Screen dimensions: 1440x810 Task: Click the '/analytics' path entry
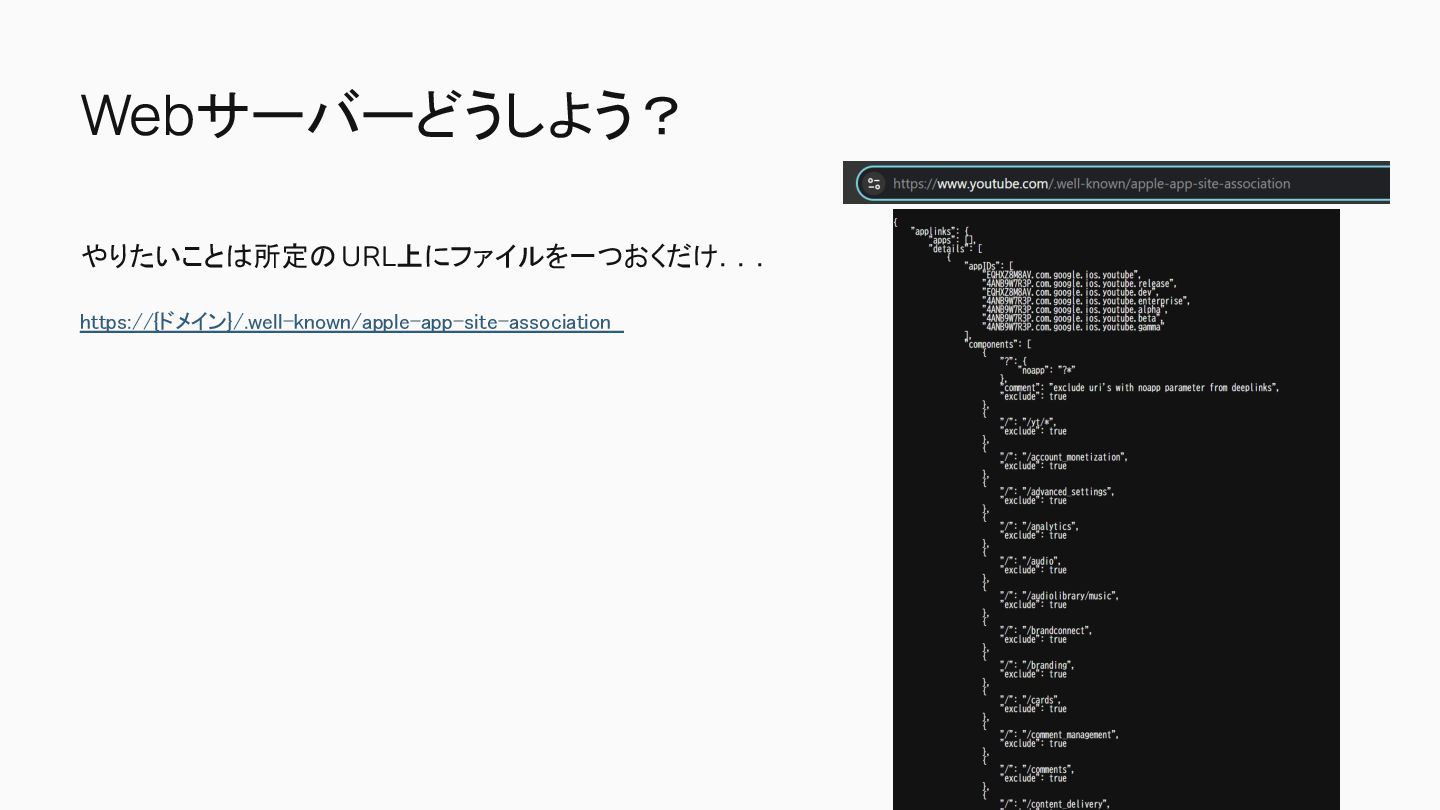coord(1039,527)
